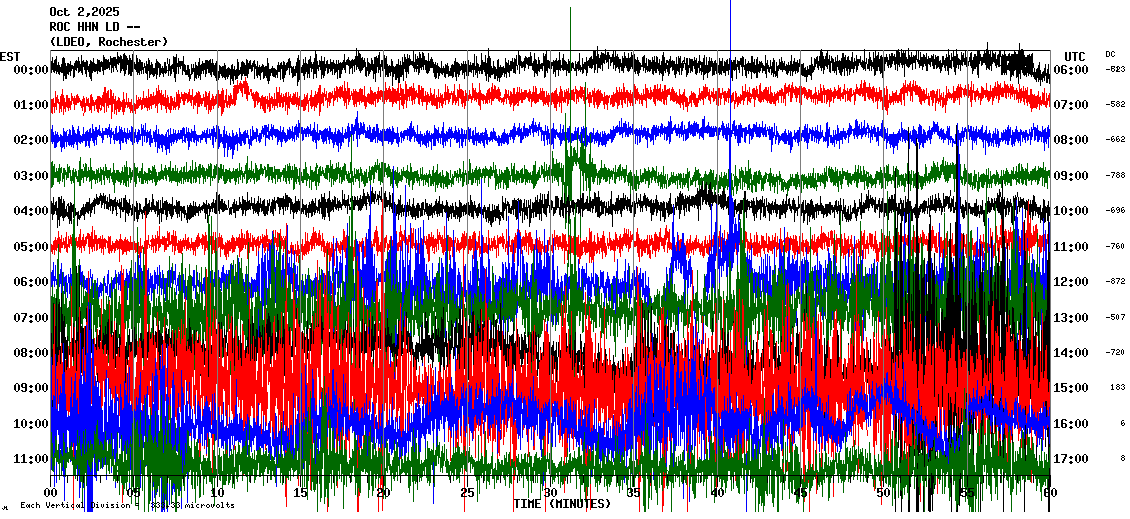Select the 09:00 EST row label on the left
This screenshot has width=1130, height=519.
(31, 388)
